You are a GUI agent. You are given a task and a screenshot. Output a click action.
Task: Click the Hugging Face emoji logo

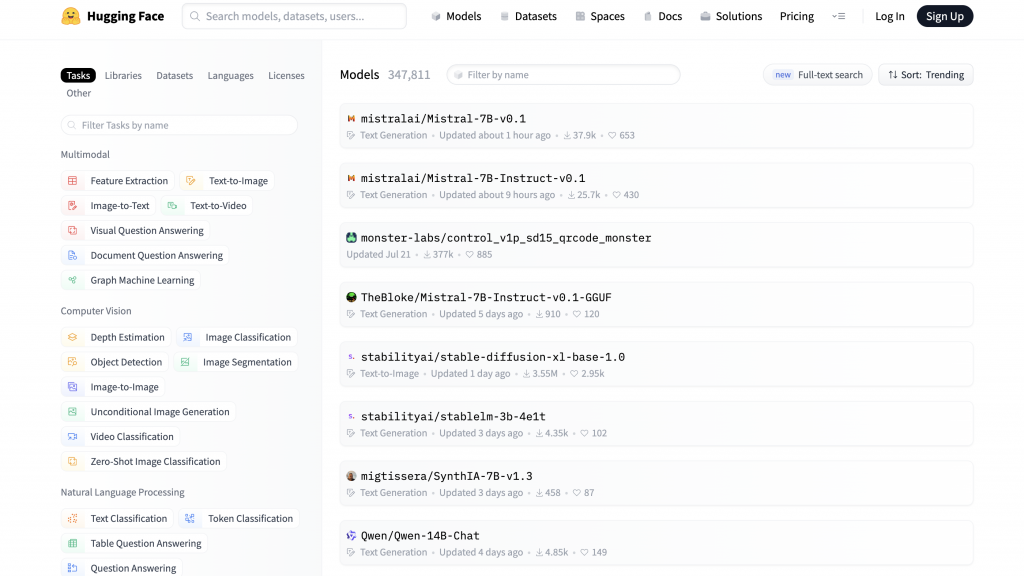tap(71, 16)
